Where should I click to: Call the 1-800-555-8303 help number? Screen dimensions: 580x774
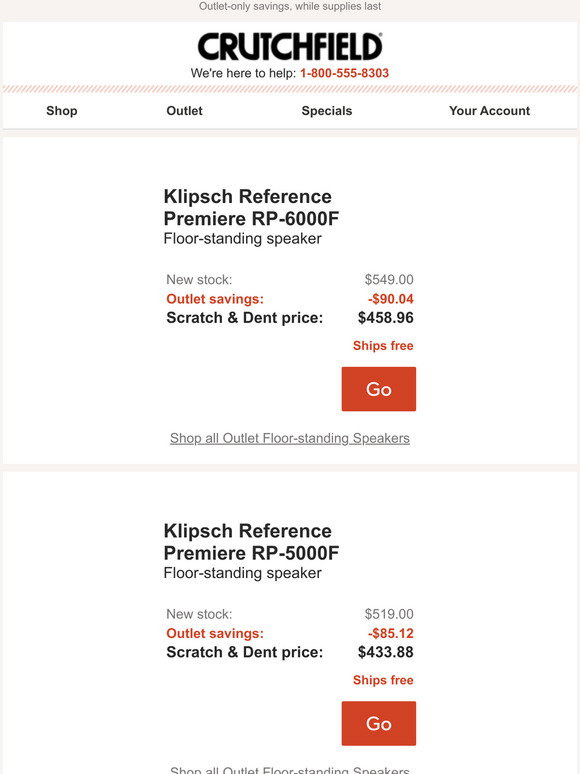pos(345,73)
